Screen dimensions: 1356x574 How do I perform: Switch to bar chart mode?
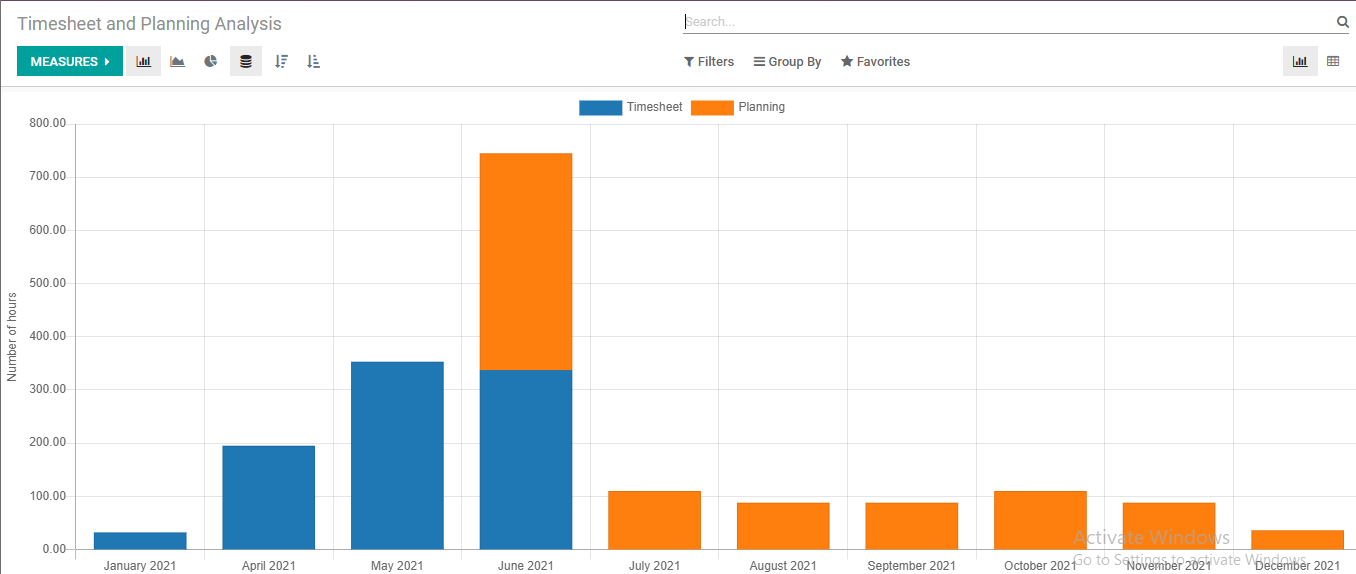[143, 61]
